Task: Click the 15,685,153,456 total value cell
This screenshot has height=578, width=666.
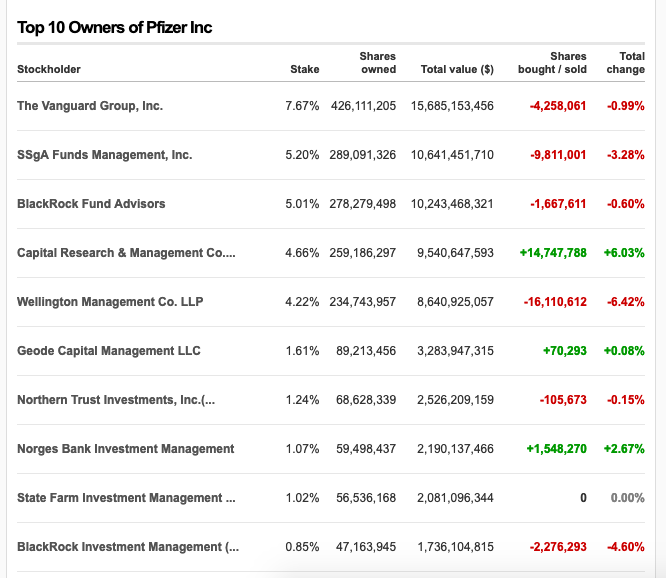Action: 452,106
